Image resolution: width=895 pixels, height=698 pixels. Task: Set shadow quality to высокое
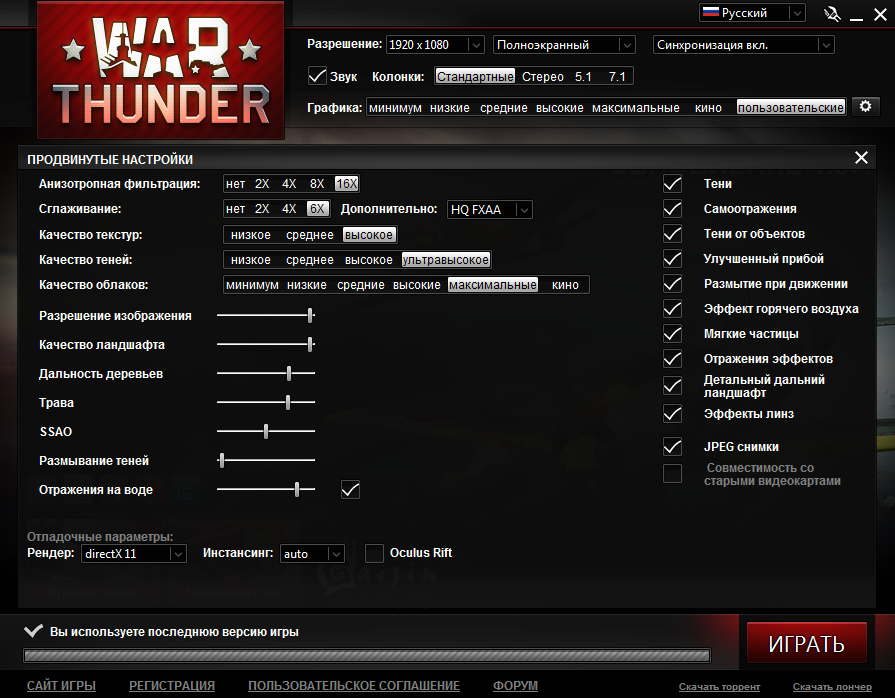coord(369,260)
